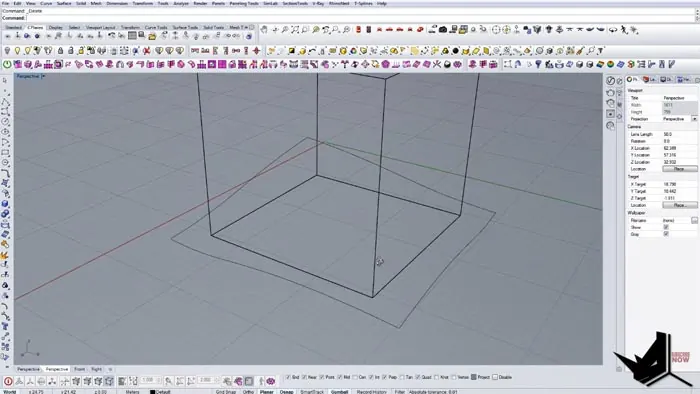Click the black sphere render icon
Image resolution: width=700 pixels, height=394 pixels.
[x=455, y=50]
